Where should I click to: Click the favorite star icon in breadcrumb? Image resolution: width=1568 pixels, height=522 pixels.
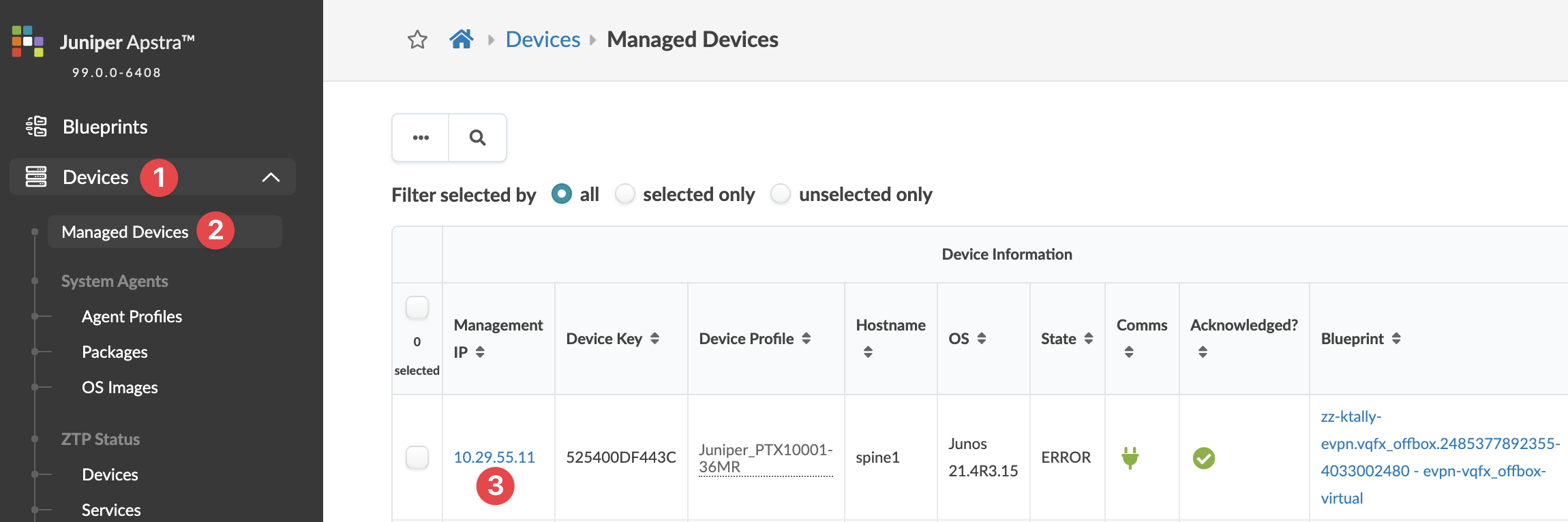(x=417, y=40)
